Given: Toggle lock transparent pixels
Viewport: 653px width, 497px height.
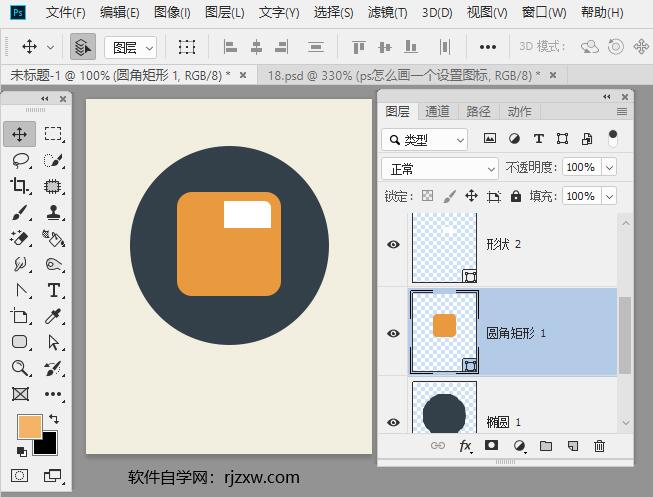Looking at the screenshot, I should pos(427,196).
